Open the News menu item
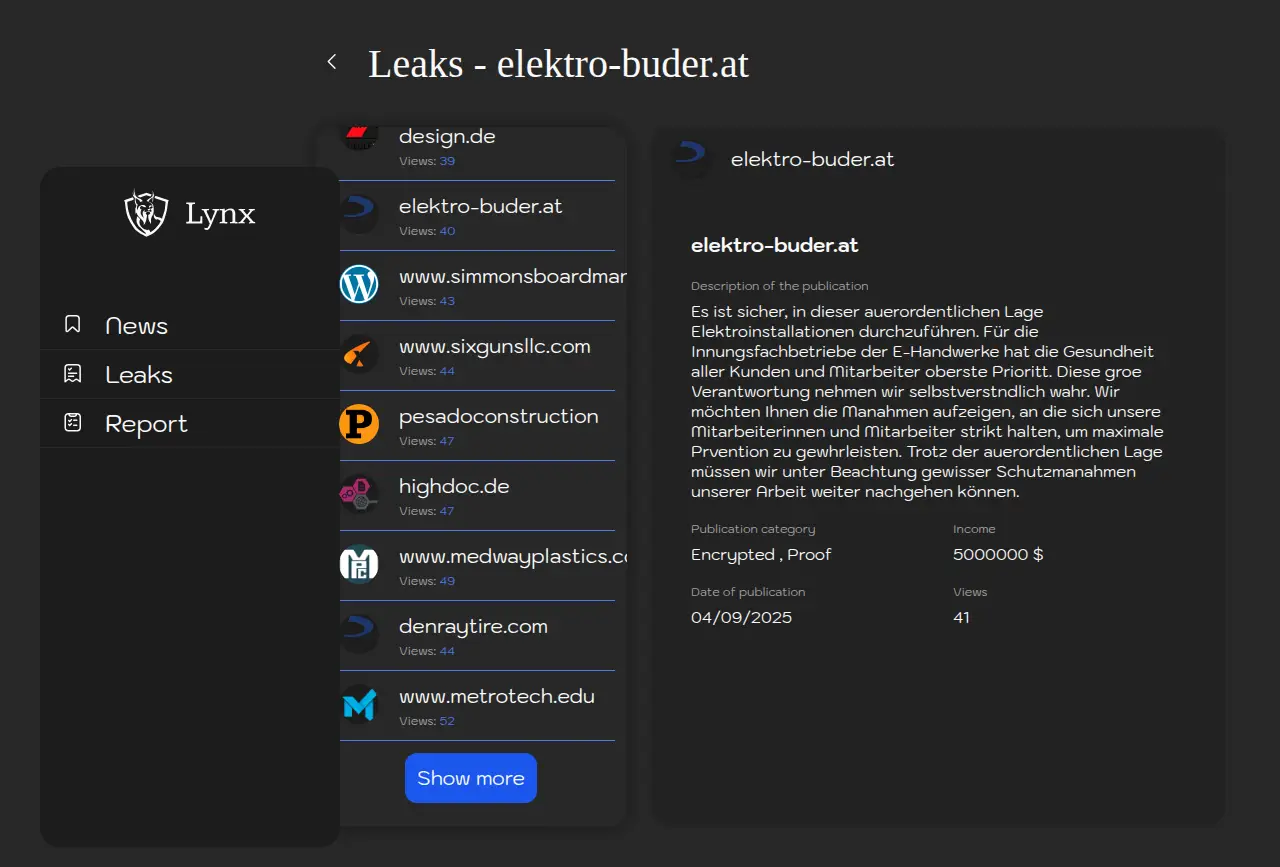Screen dimensions: 1280x867 point(137,326)
